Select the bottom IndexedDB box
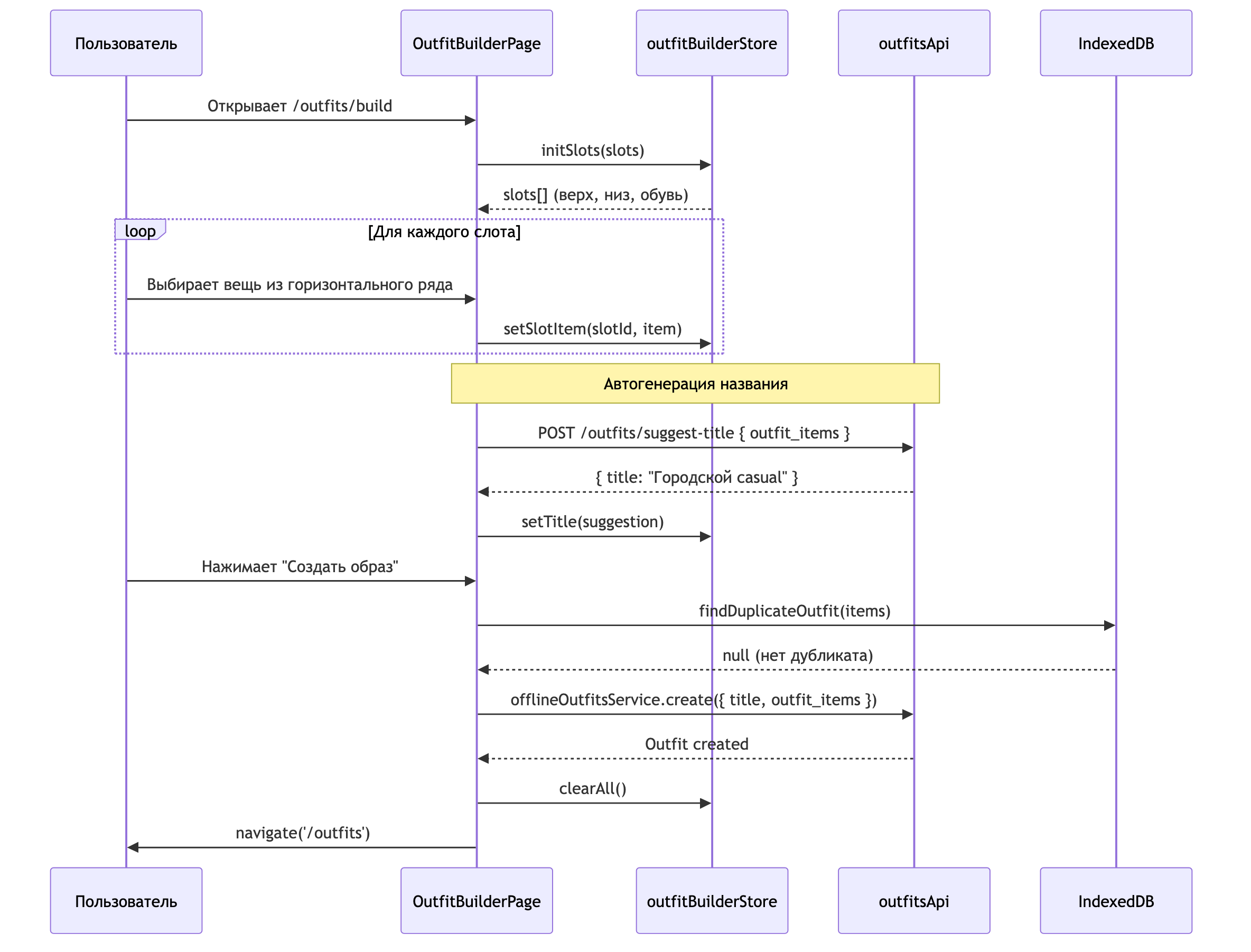This screenshot has height=952, width=1251. coord(1115,900)
